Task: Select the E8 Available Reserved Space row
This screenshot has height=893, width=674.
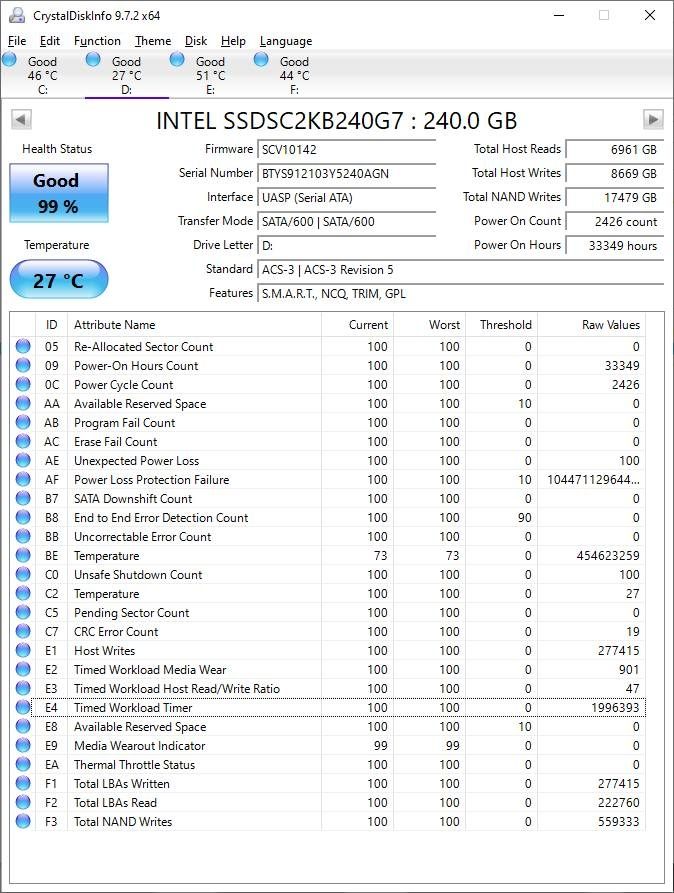Action: pos(328,727)
